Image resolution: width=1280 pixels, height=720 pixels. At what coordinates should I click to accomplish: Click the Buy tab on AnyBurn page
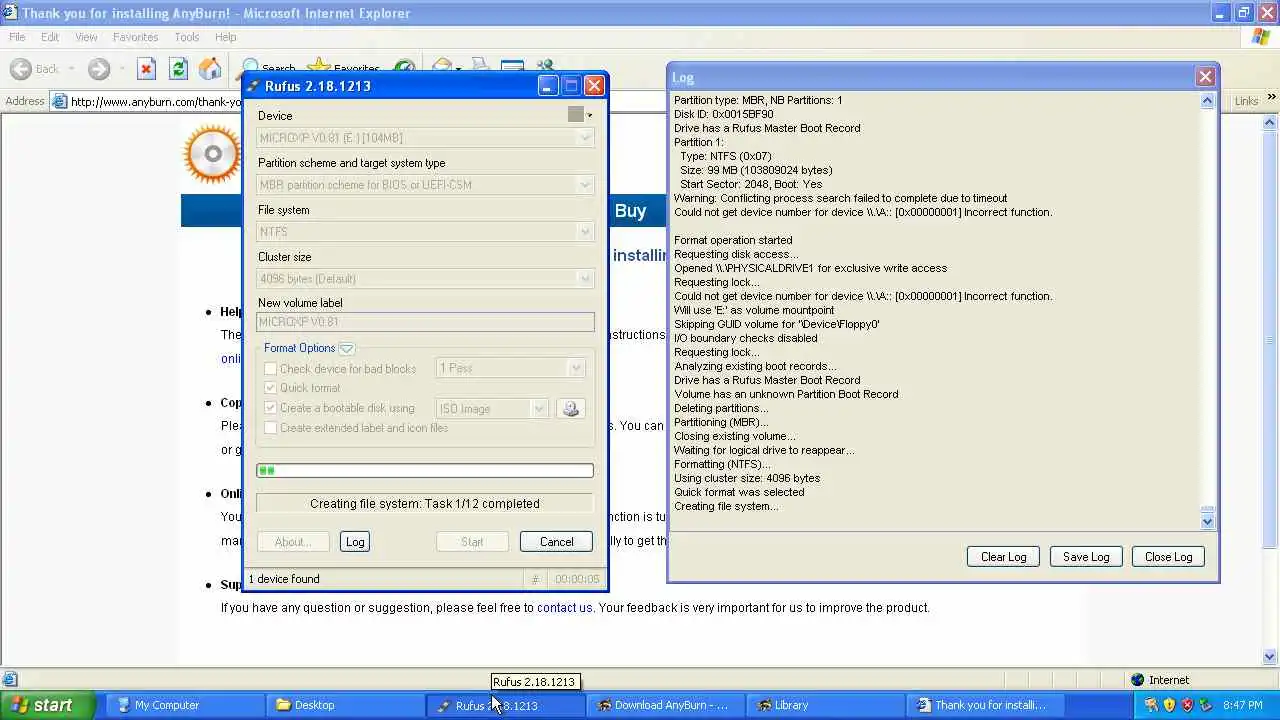(630, 211)
